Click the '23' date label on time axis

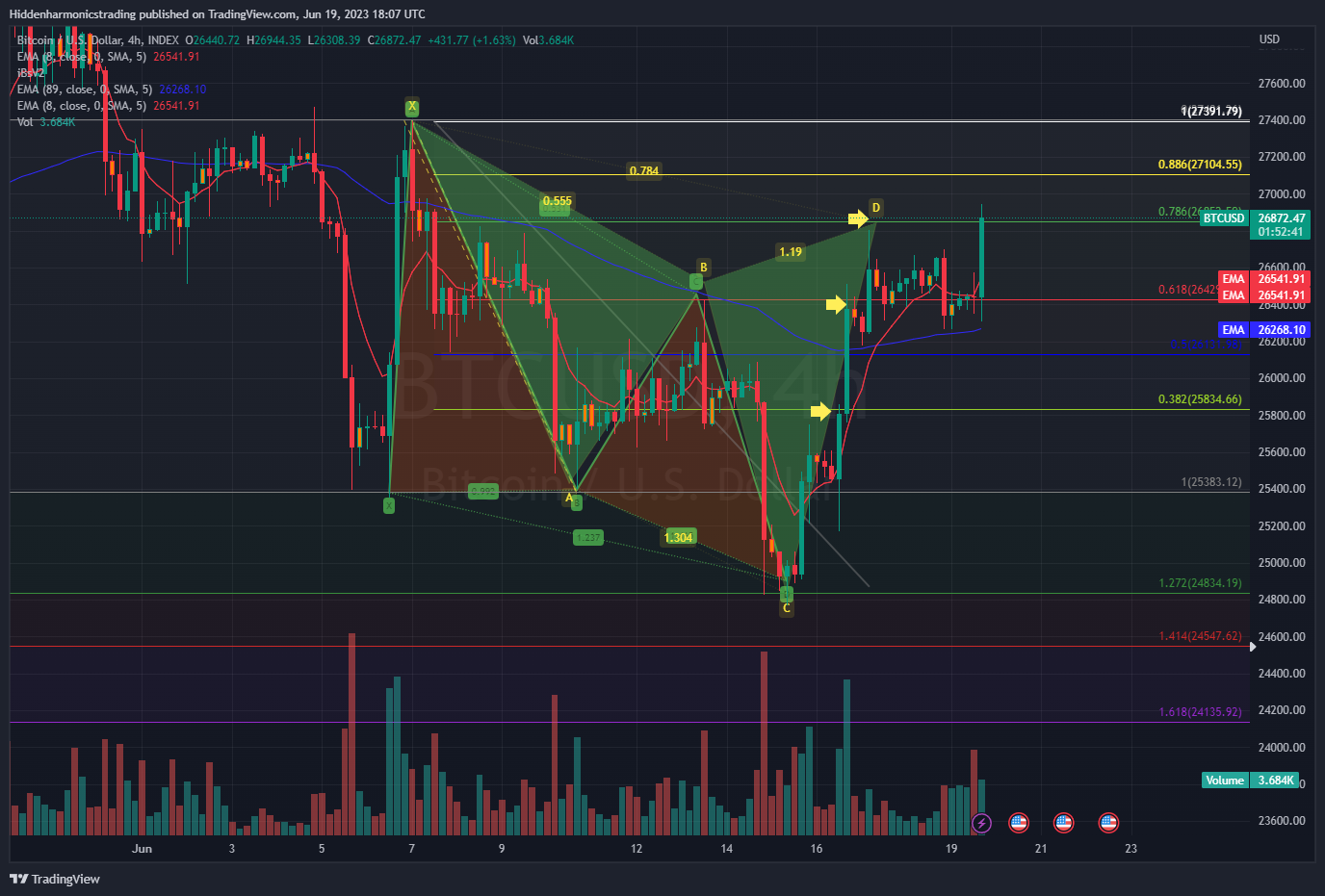(1131, 849)
